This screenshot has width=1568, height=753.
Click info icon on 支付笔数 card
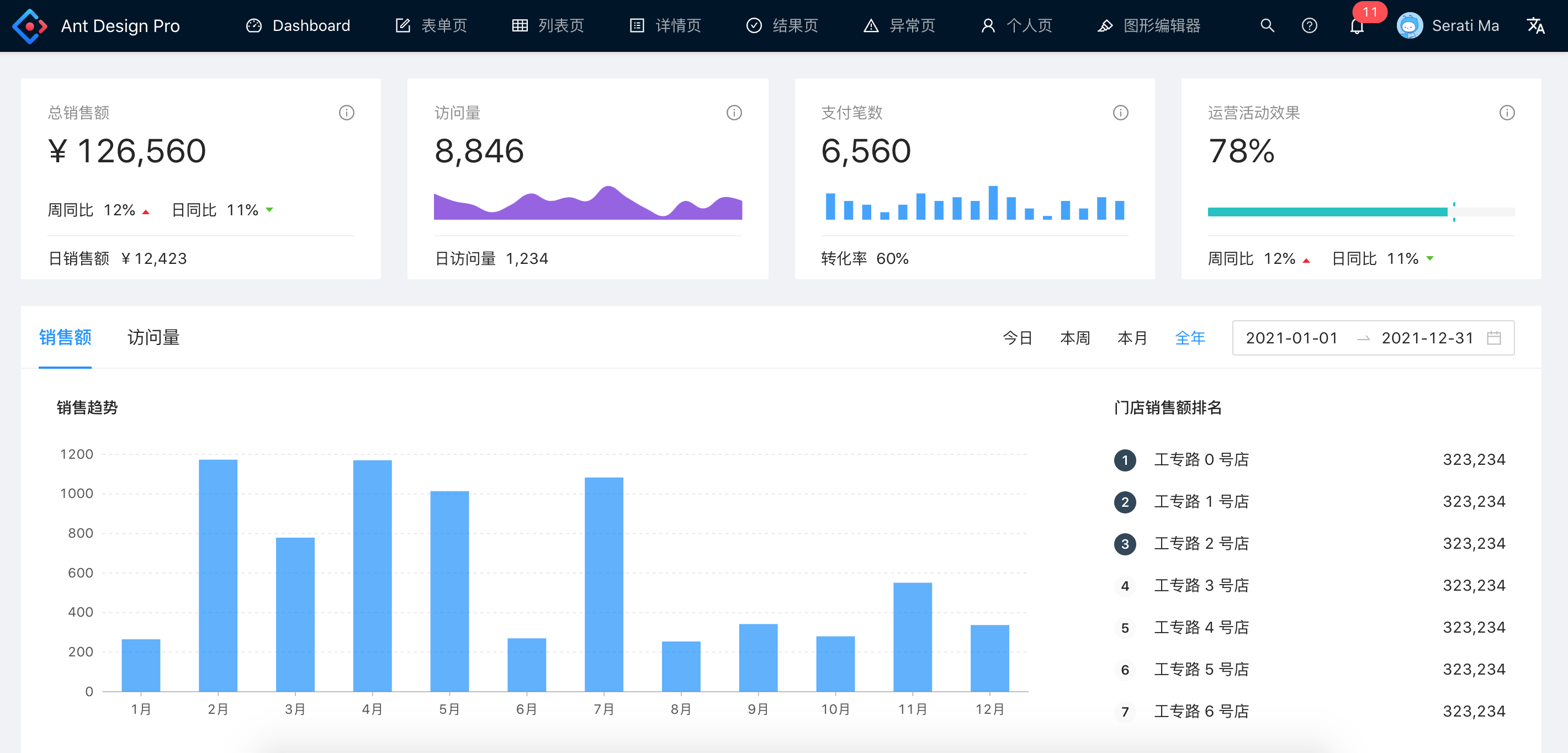click(1120, 113)
